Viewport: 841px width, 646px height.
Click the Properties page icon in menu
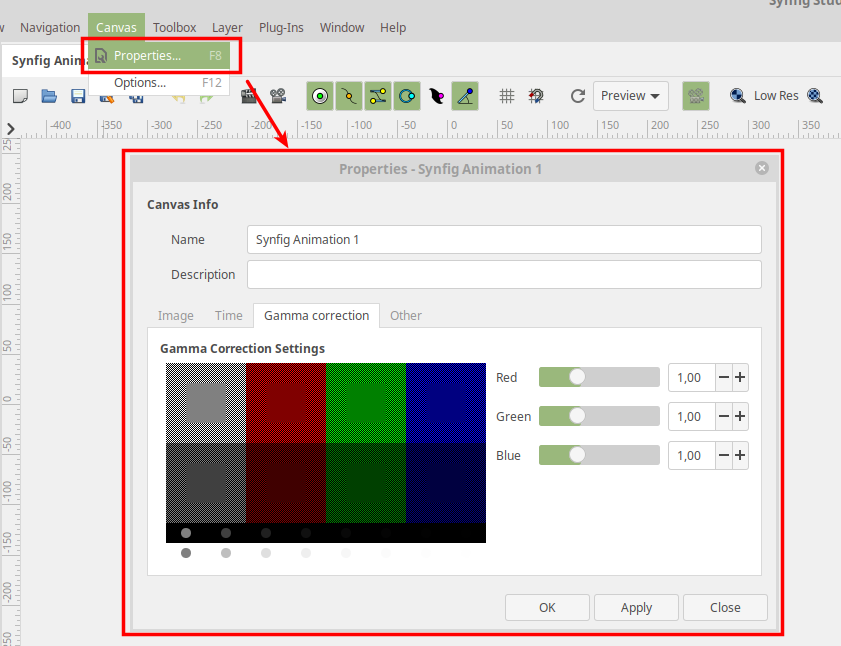[x=101, y=55]
